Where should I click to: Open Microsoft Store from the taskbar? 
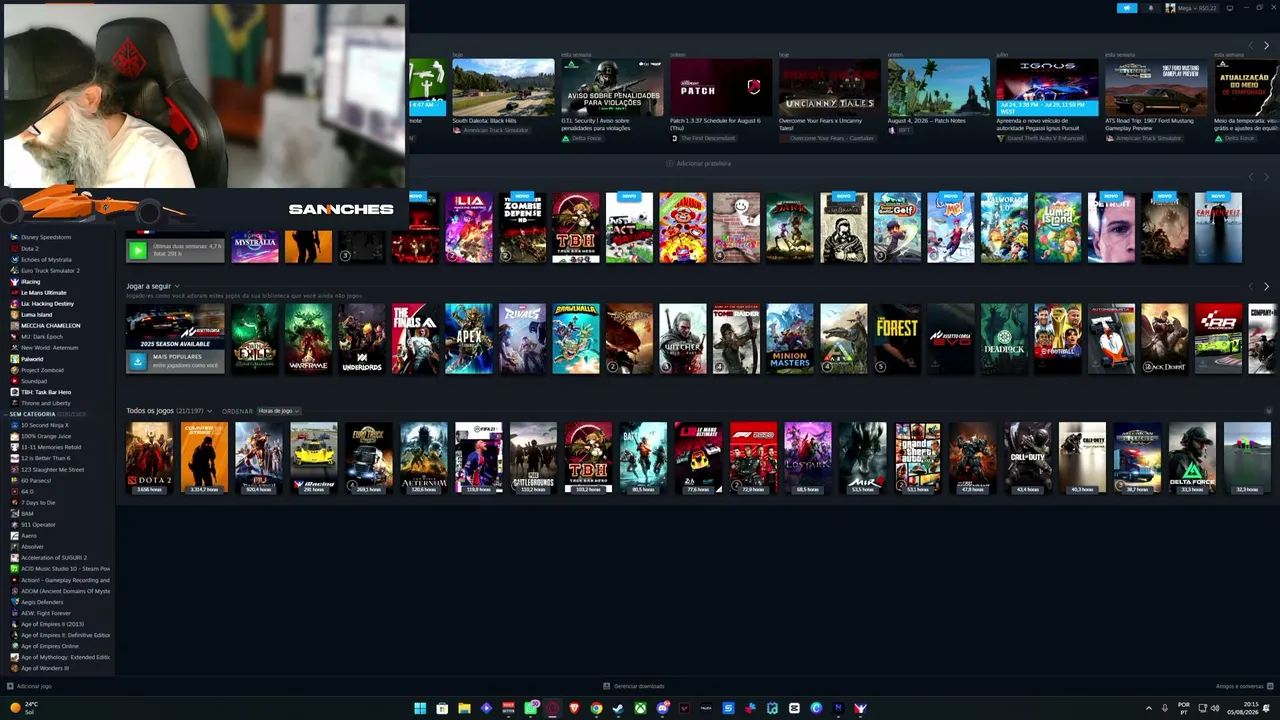(x=442, y=708)
